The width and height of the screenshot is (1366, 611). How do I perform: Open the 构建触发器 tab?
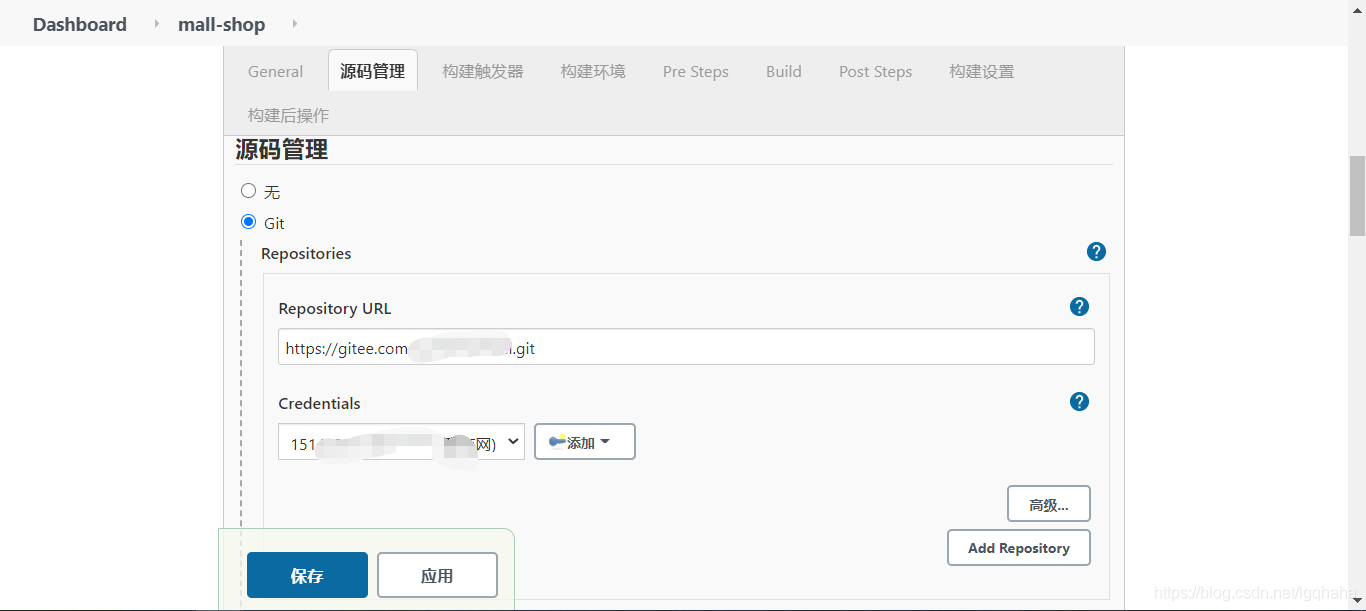[483, 71]
